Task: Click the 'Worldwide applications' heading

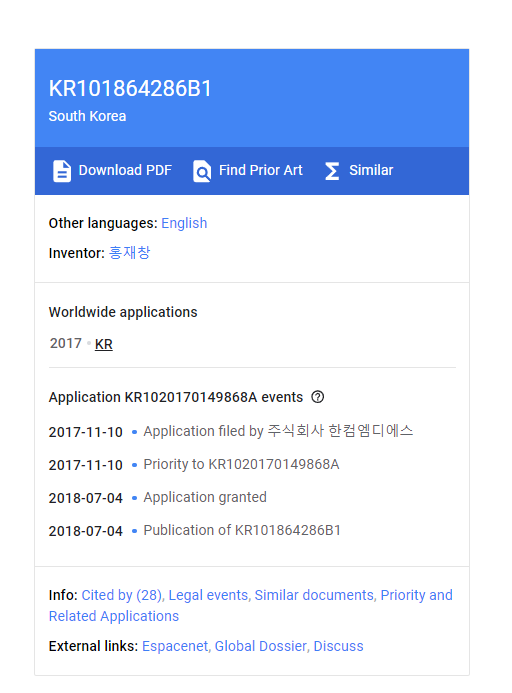Action: tap(123, 312)
